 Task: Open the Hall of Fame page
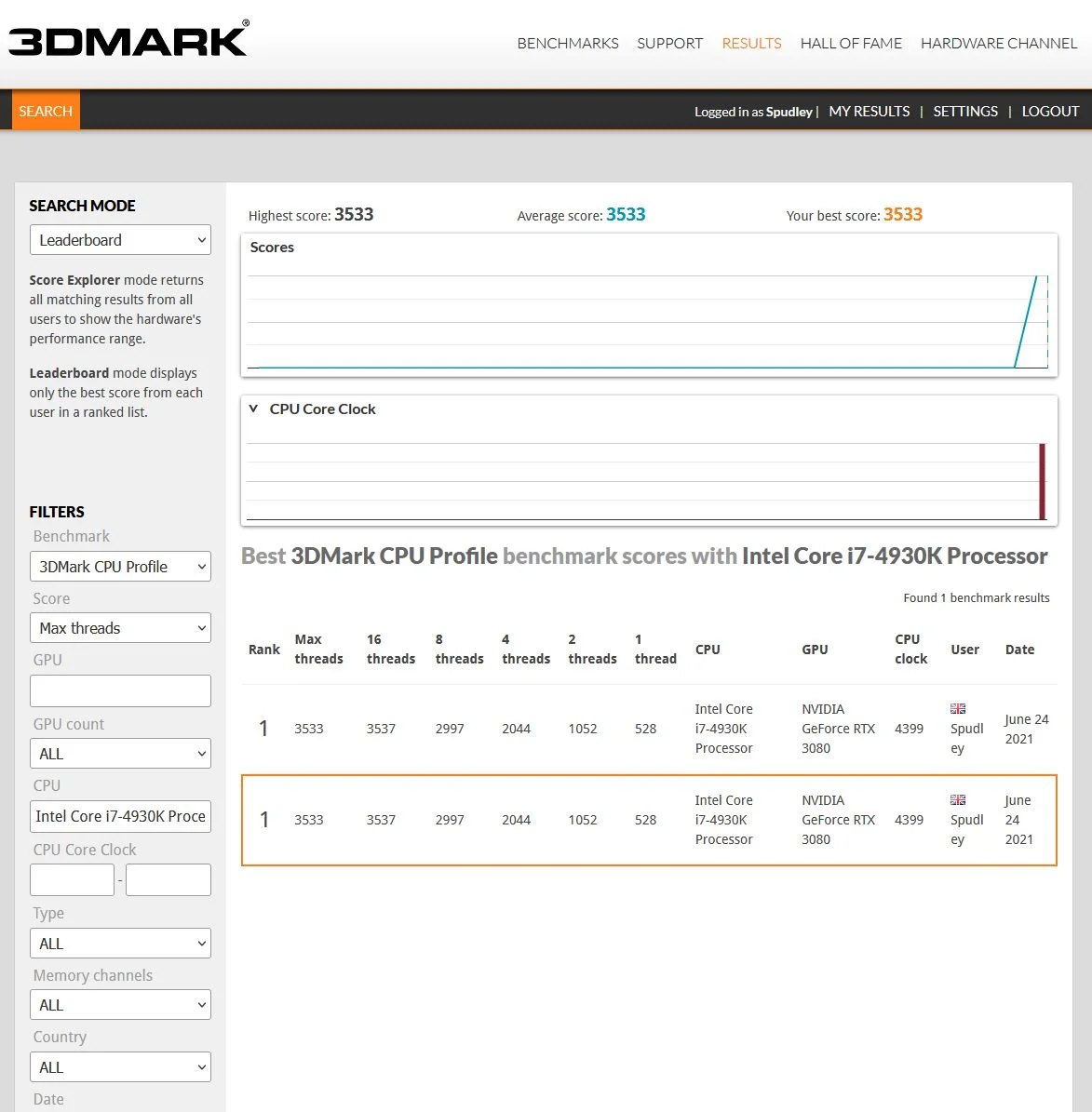click(851, 43)
